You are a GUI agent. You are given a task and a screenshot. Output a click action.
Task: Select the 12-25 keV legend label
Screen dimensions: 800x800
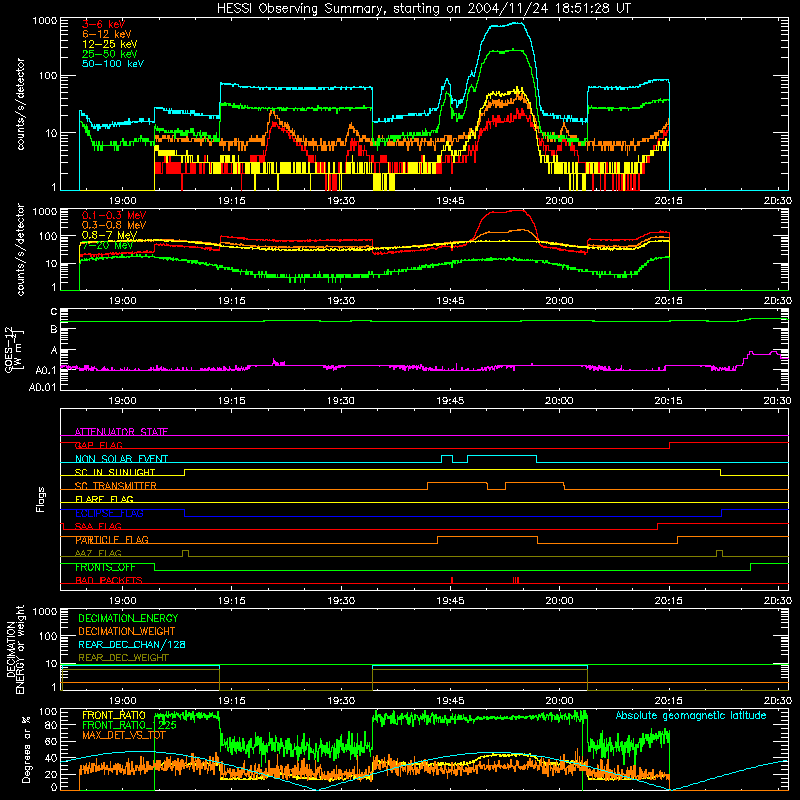click(110, 44)
